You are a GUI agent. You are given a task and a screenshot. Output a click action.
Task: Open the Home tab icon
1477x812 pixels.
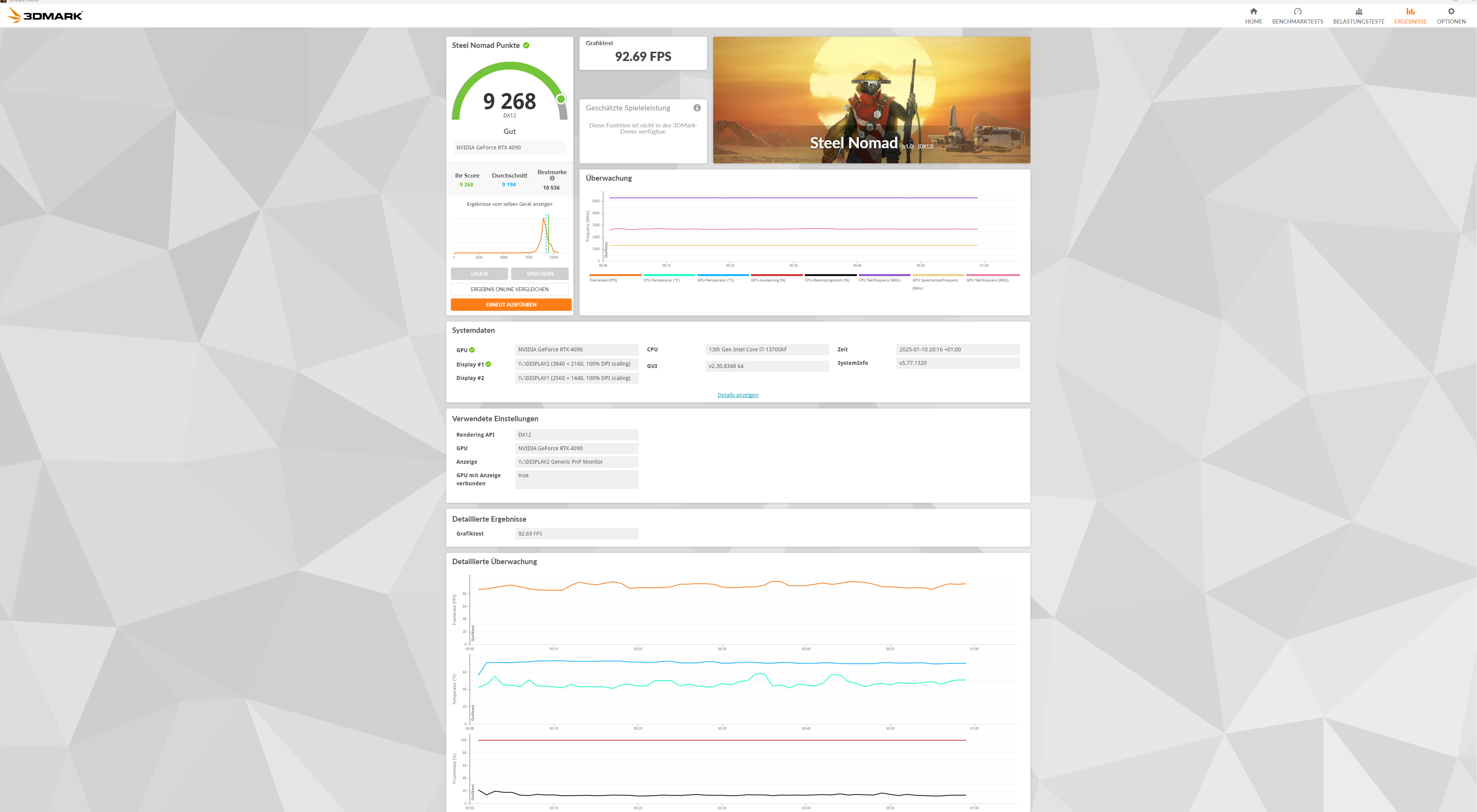(1253, 12)
